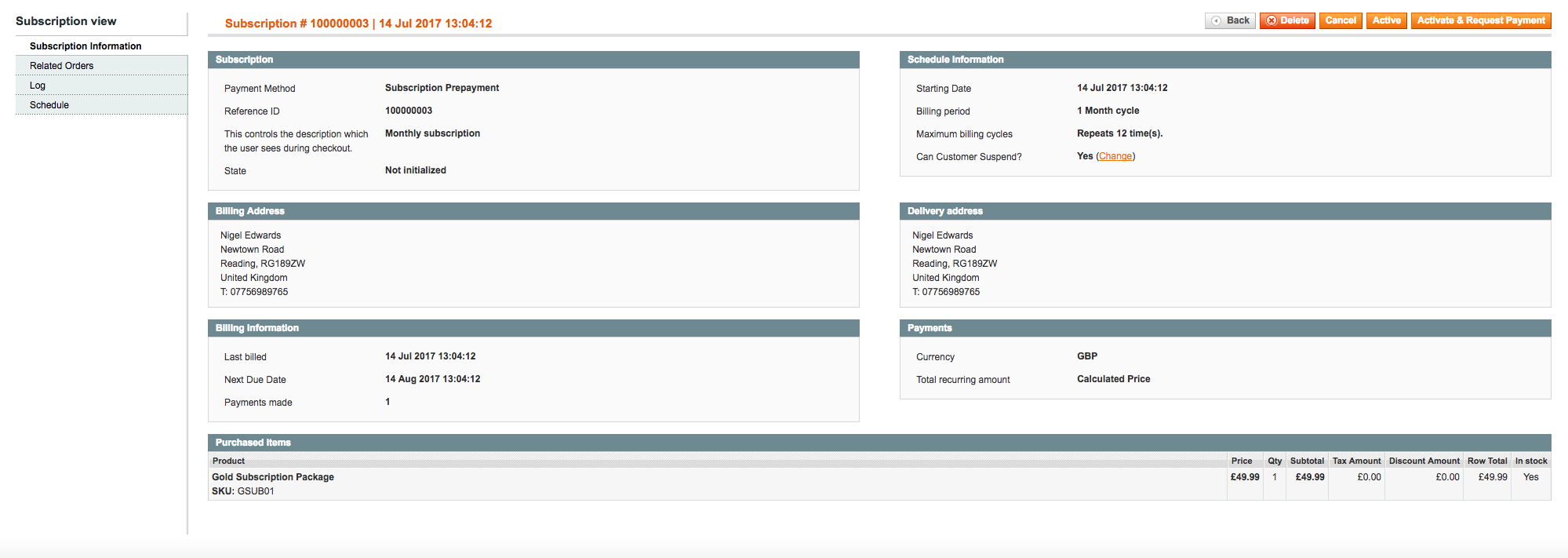The height and width of the screenshot is (558, 1568).
Task: Go to the Schedule tab
Action: [49, 105]
